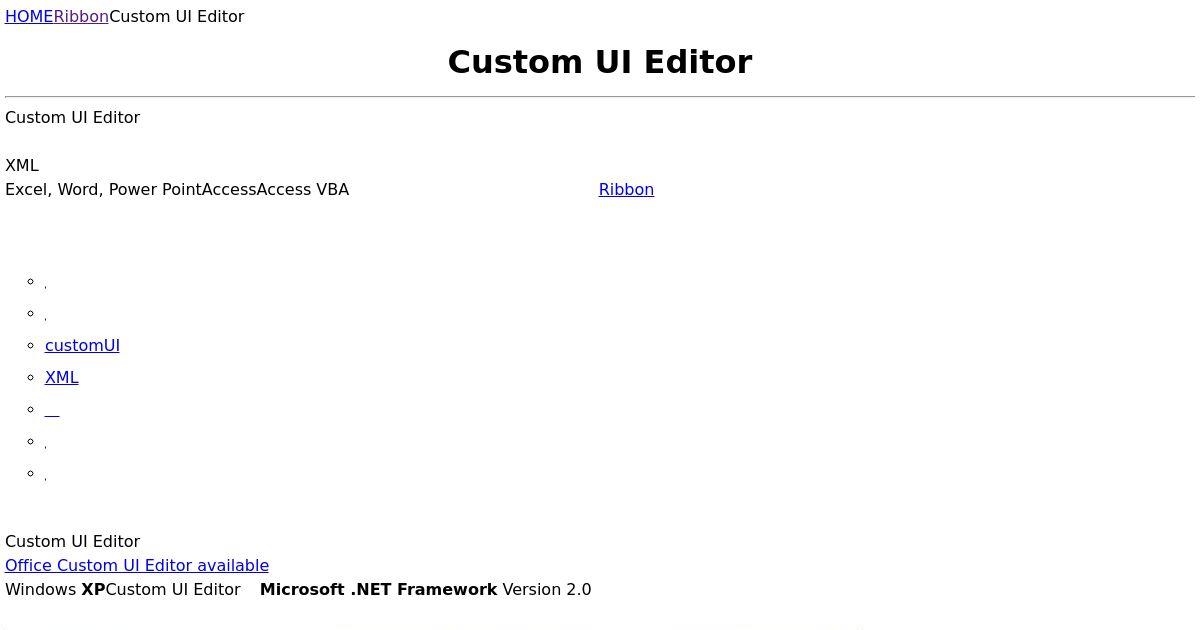
Task: Follow the XML link in the bullet list
Action: click(62, 377)
